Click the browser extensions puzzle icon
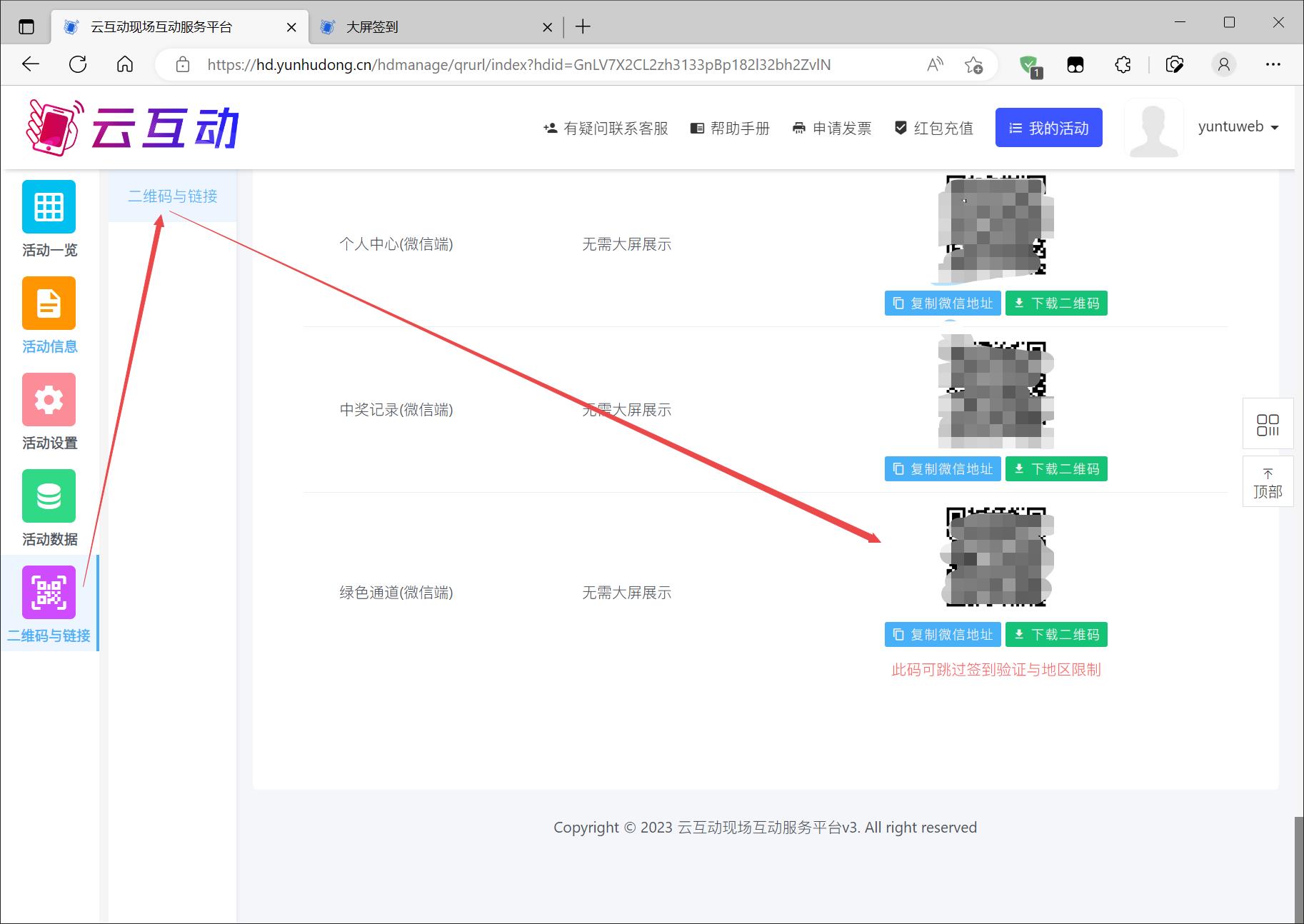The image size is (1304, 924). [x=1123, y=65]
